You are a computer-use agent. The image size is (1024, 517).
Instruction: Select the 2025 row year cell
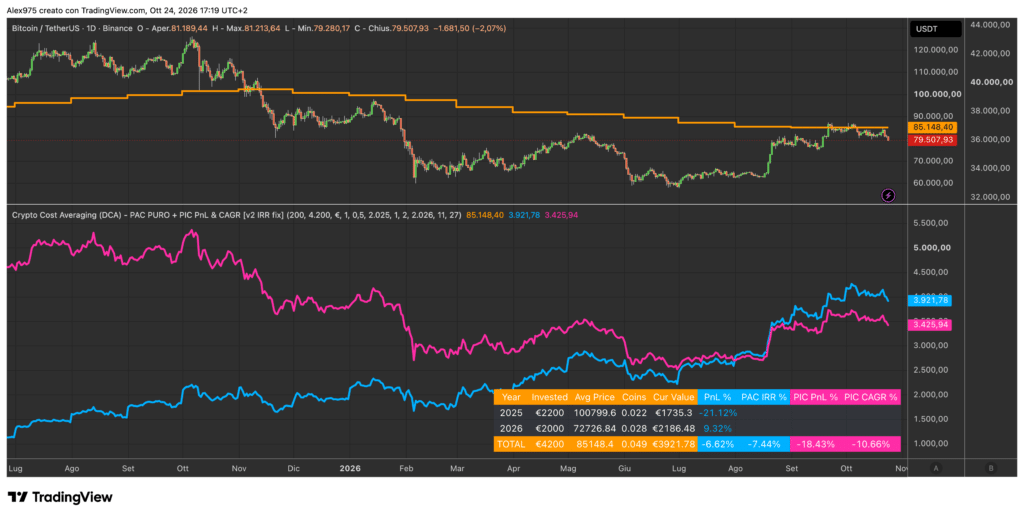[x=511, y=413]
